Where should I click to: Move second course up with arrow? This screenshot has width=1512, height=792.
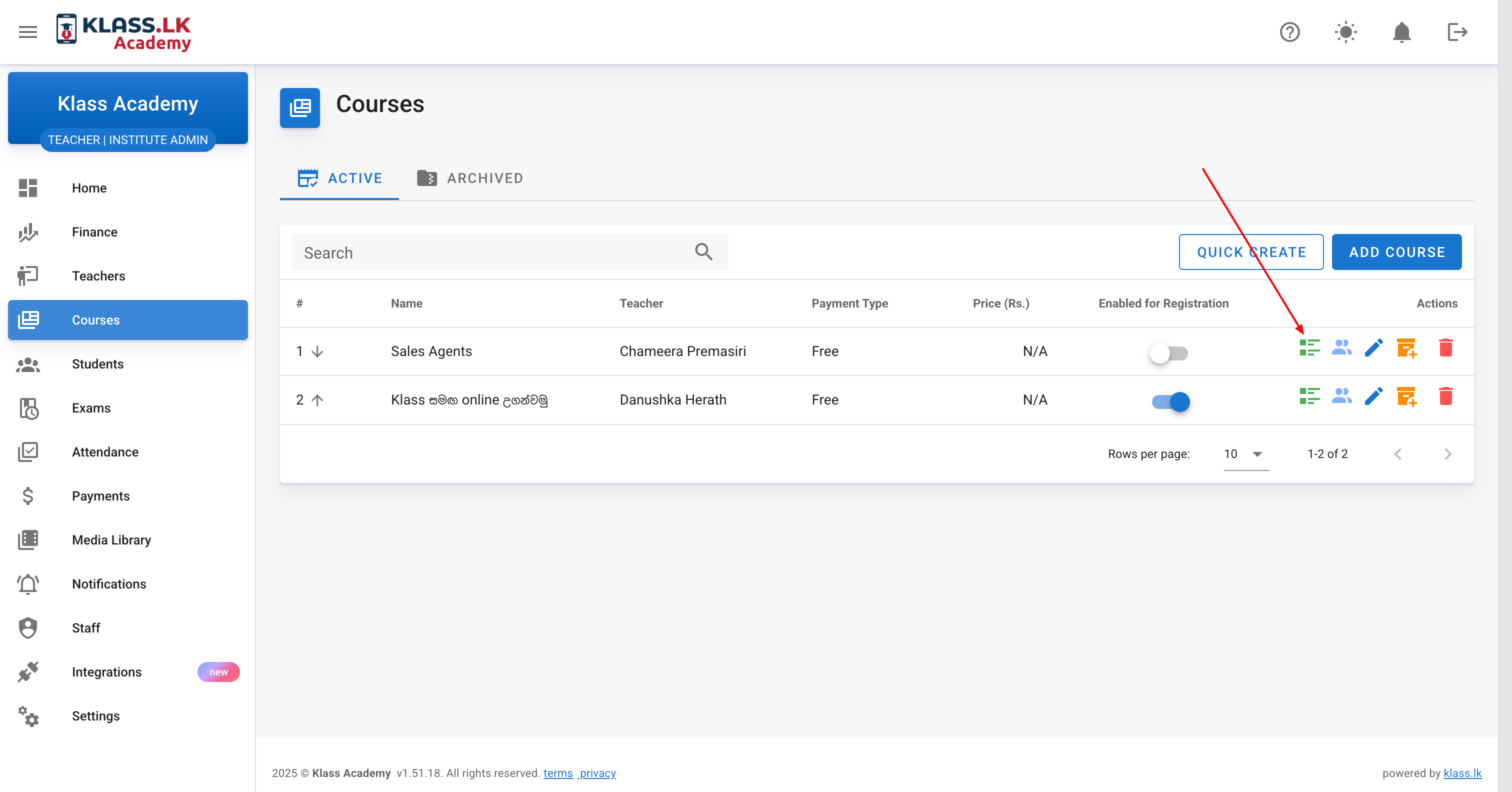click(x=317, y=400)
